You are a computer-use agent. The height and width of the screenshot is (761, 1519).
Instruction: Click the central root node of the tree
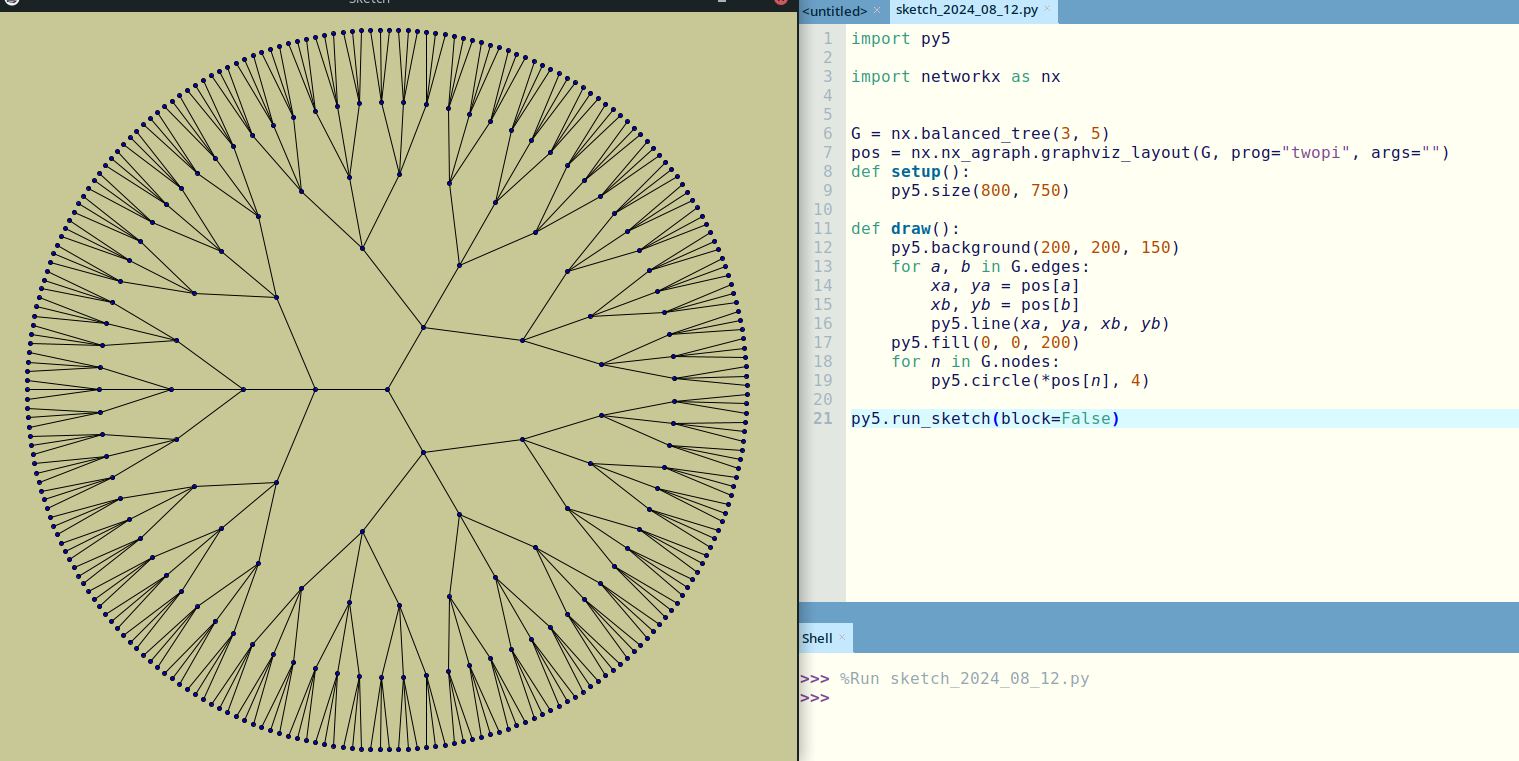387,389
